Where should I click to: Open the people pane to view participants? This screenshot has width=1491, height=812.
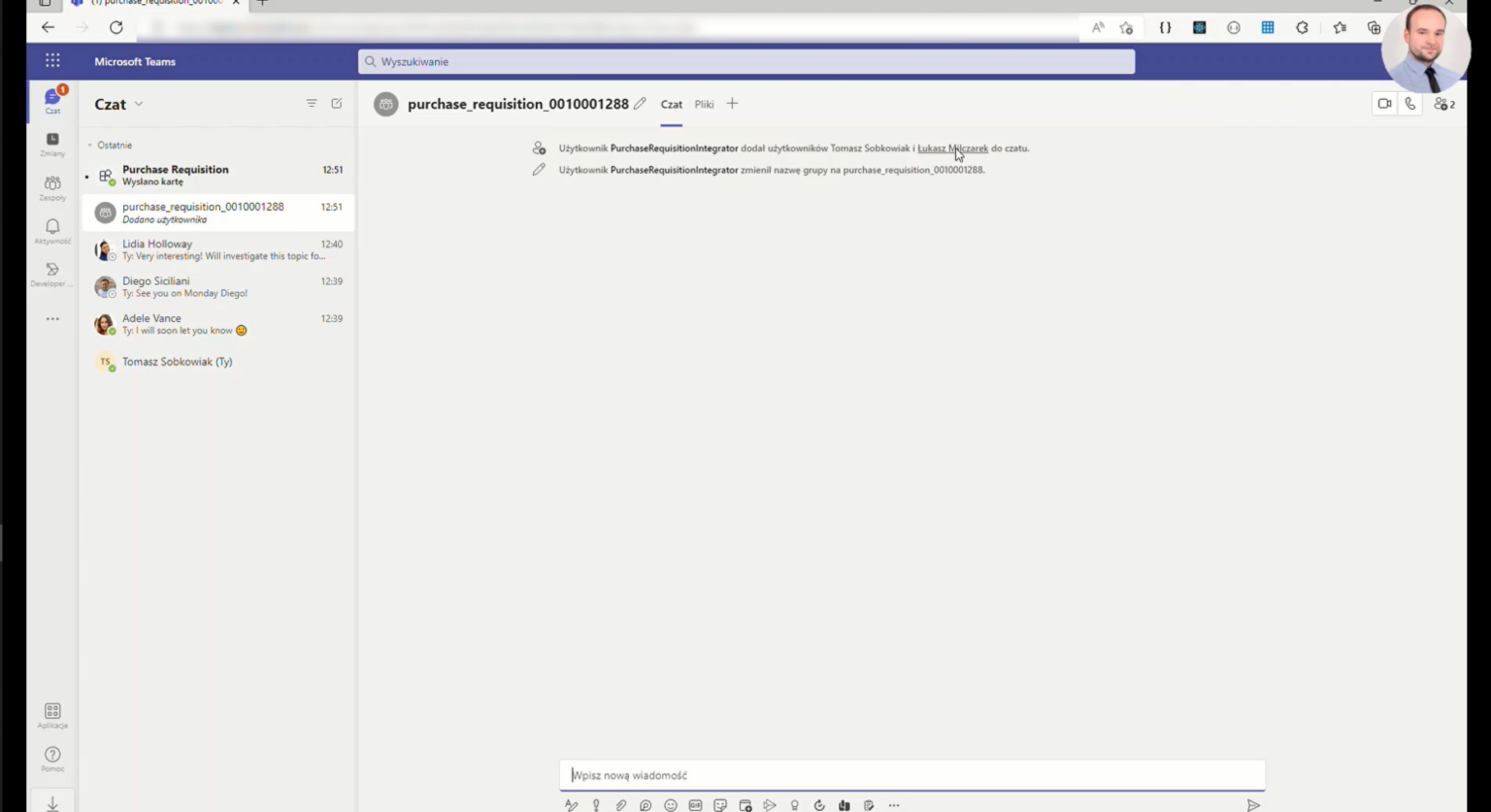1442,104
